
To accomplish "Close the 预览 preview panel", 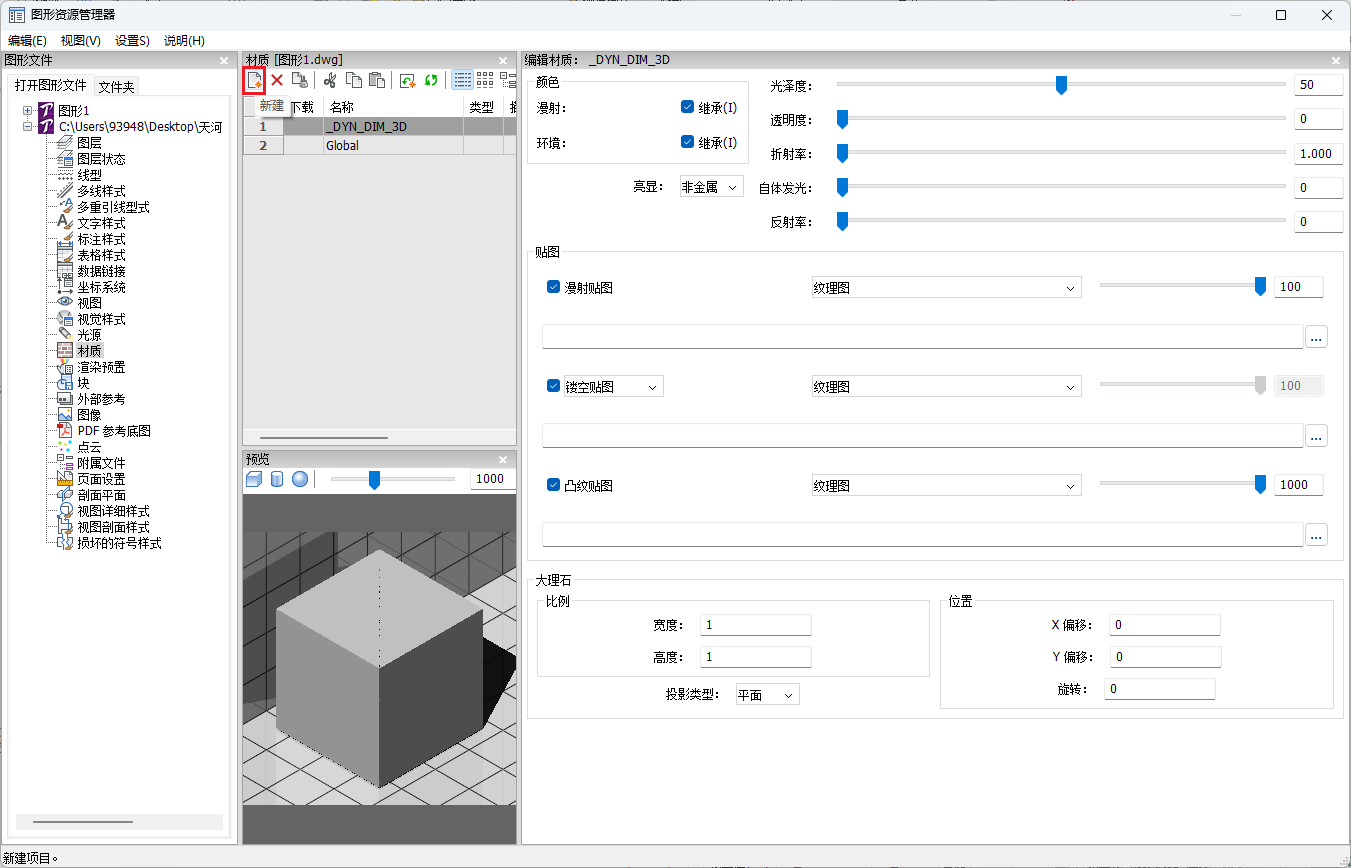I will pos(503,459).
